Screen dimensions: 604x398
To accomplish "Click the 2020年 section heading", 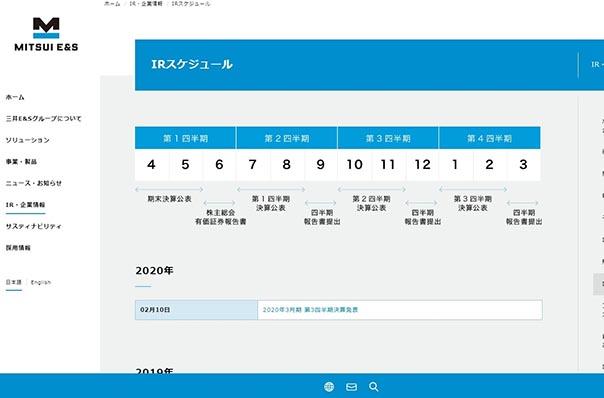I will coord(154,270).
